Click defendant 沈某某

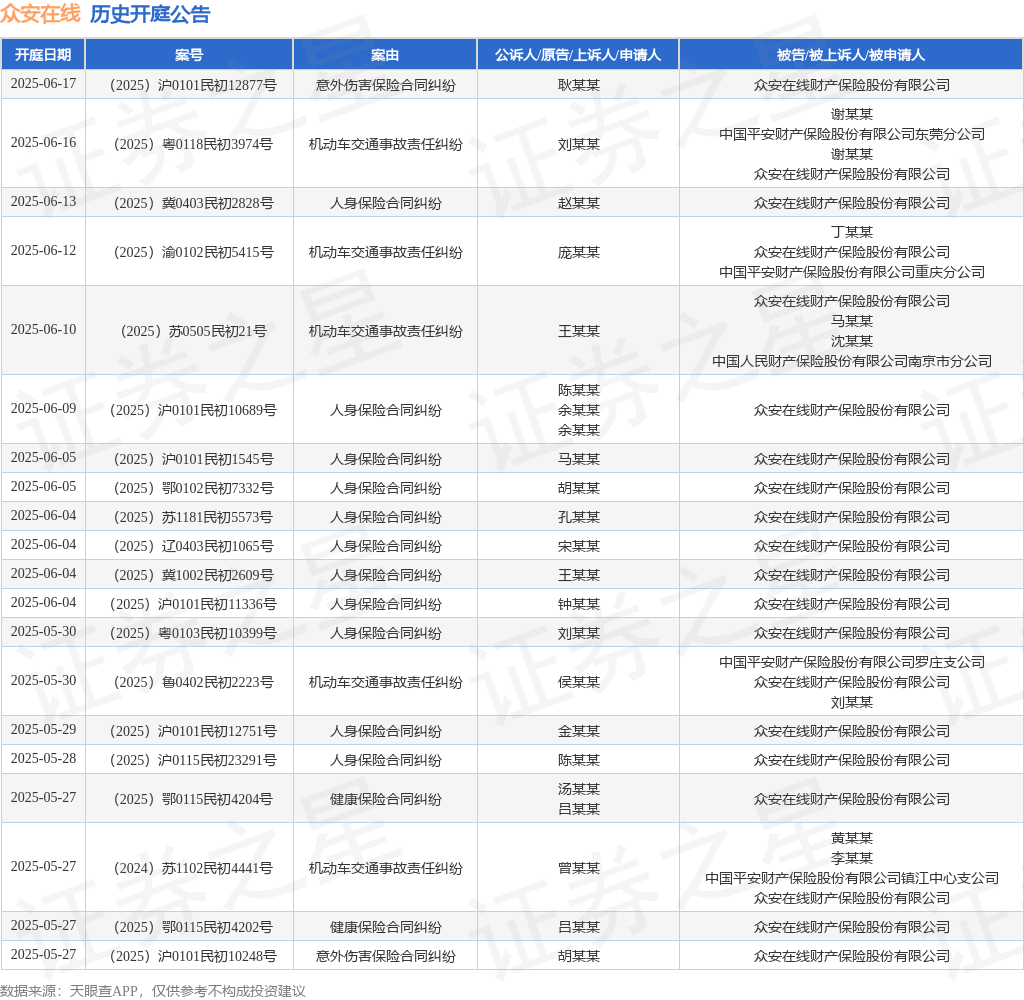pyautogui.click(x=852, y=341)
